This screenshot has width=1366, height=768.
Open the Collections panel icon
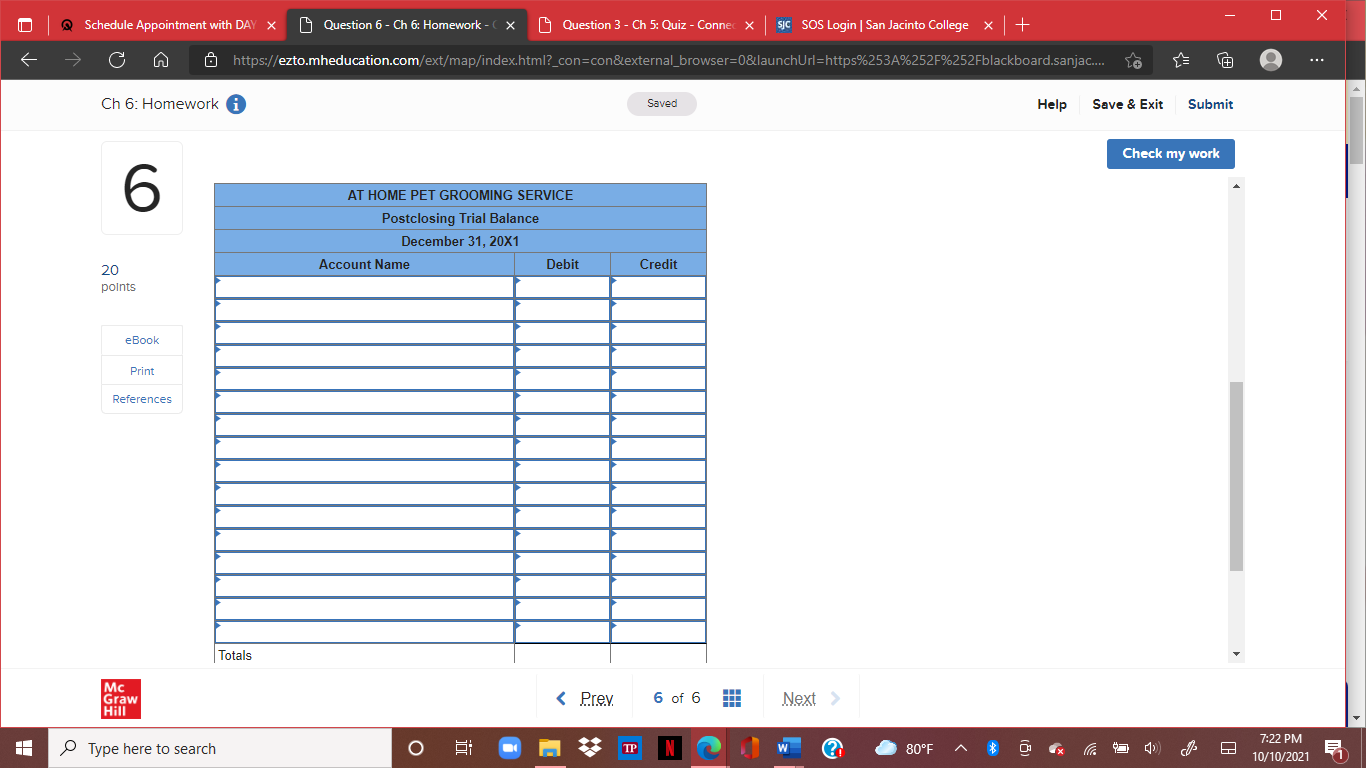pos(1224,60)
